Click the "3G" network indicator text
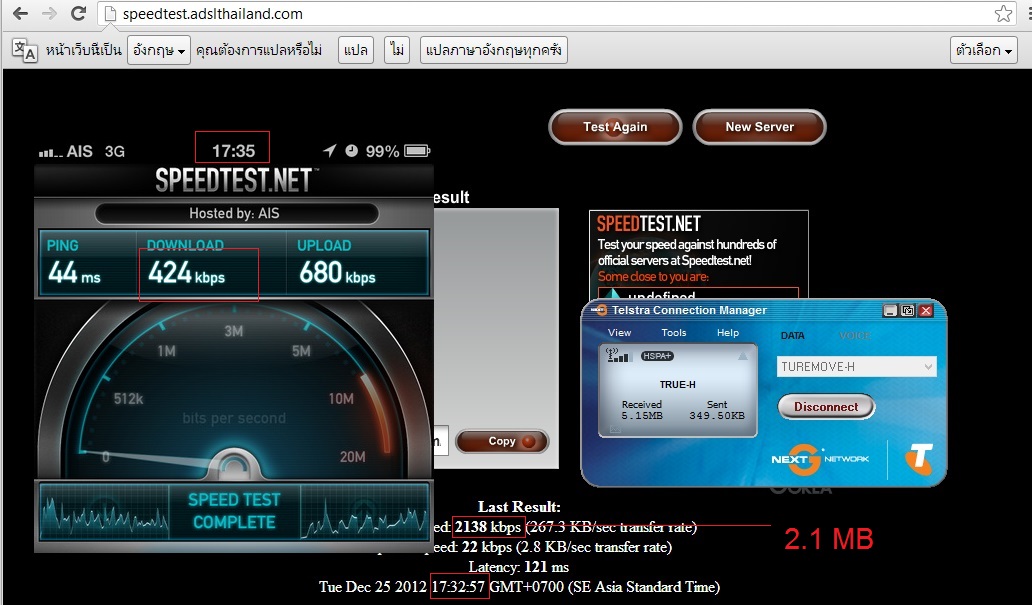1032x605 pixels. 115,151
